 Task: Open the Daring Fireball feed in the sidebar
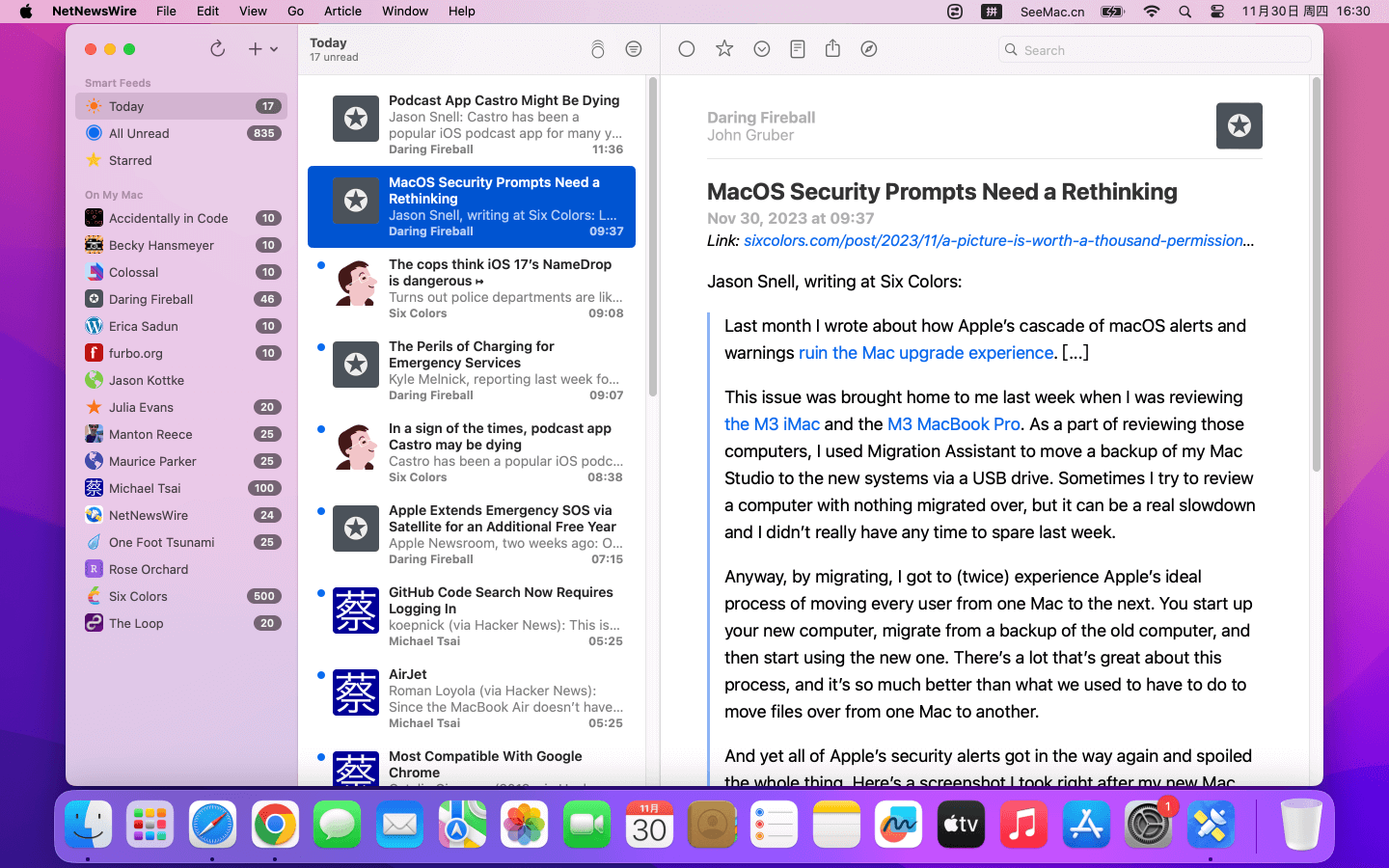[x=181, y=299]
